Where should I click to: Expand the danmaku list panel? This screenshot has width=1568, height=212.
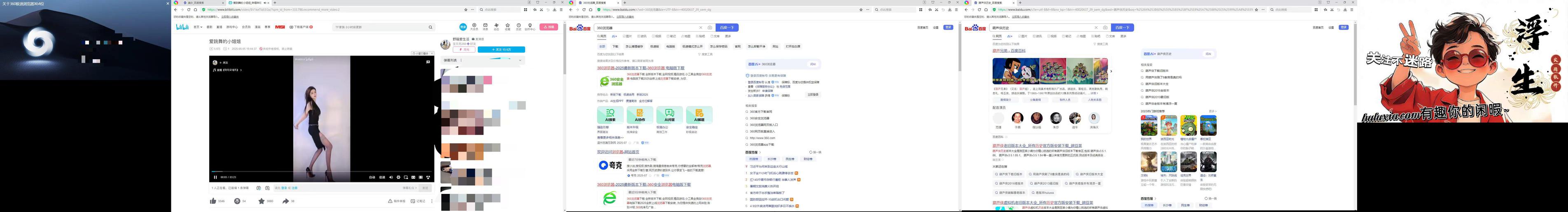(x=520, y=61)
